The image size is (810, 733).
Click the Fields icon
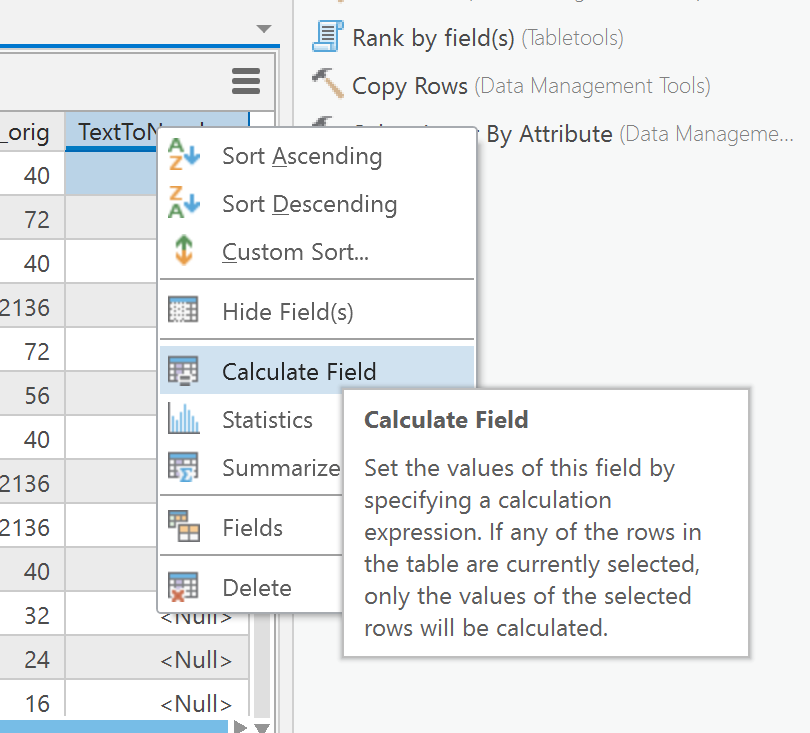coord(184,525)
